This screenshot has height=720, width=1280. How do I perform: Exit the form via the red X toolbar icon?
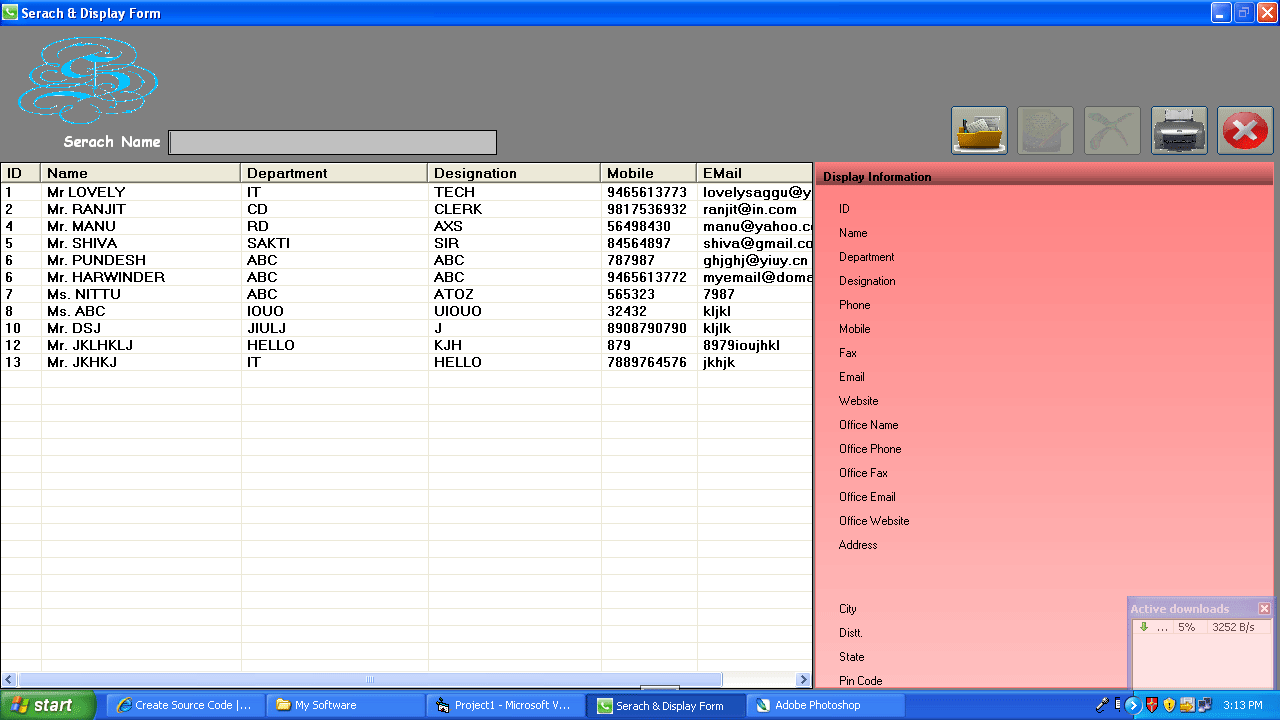tap(1244, 130)
